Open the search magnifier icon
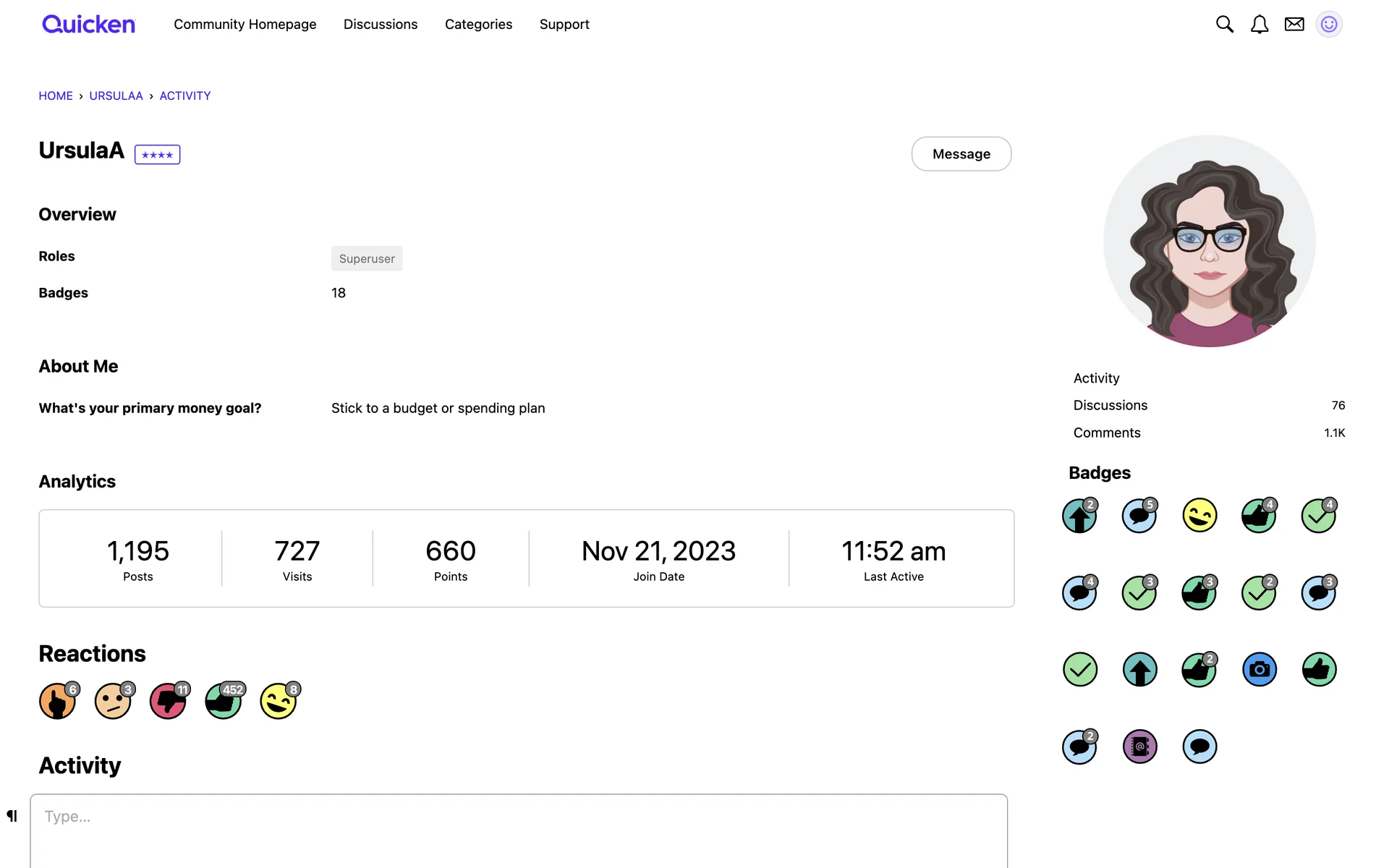 [1224, 25]
